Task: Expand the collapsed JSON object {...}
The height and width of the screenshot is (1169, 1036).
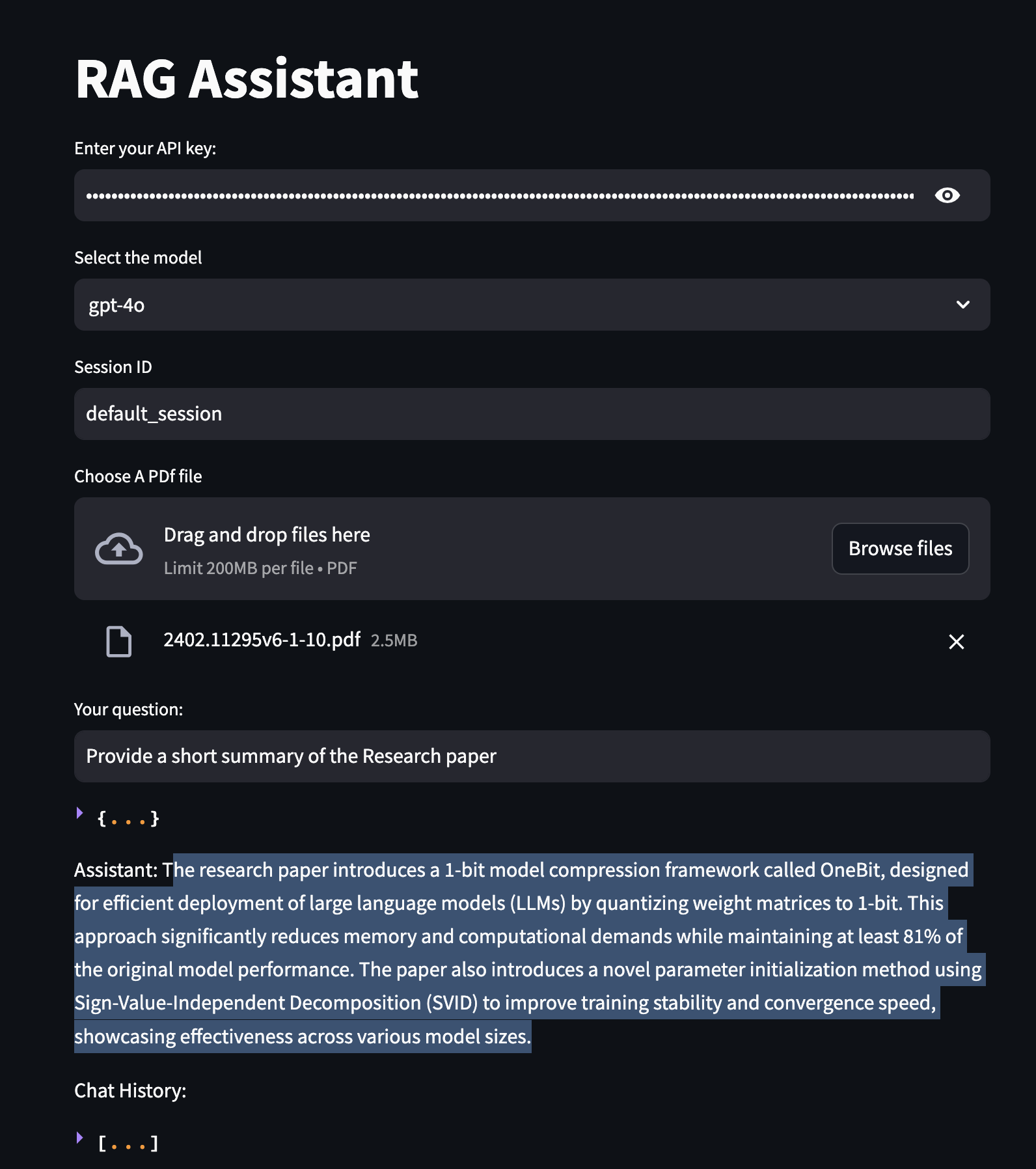Action: coord(80,813)
